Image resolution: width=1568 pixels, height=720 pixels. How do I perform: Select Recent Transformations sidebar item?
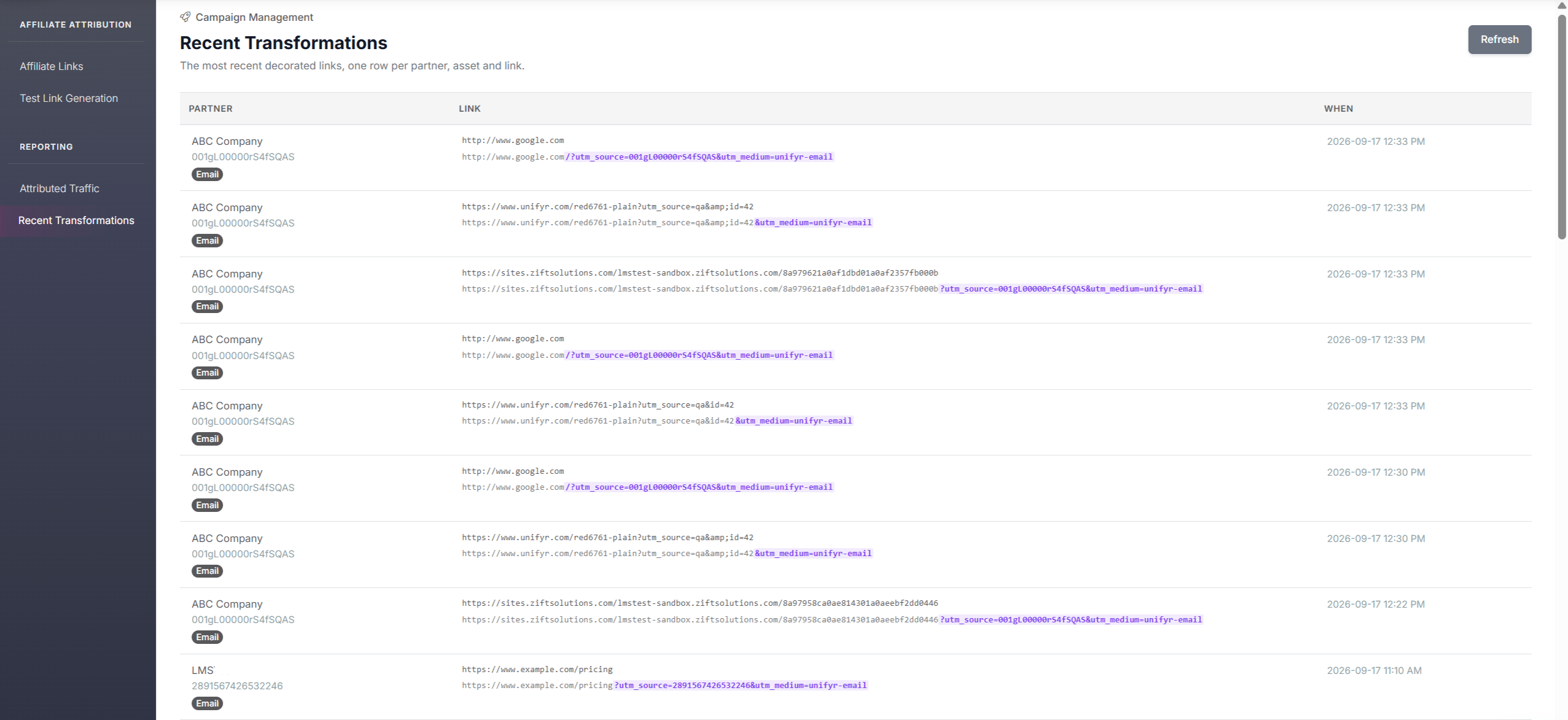pos(76,220)
